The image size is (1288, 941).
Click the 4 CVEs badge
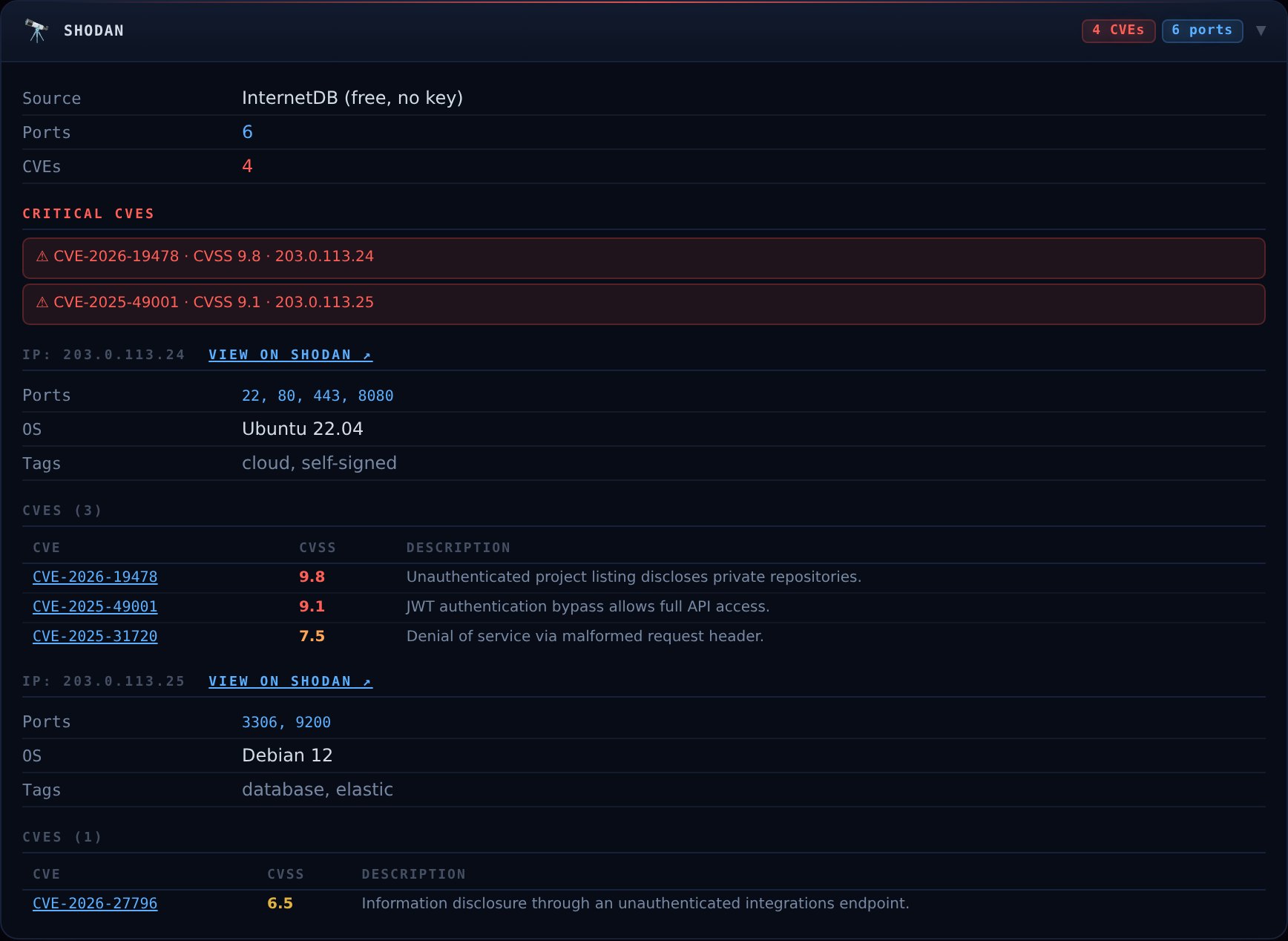pos(1118,30)
